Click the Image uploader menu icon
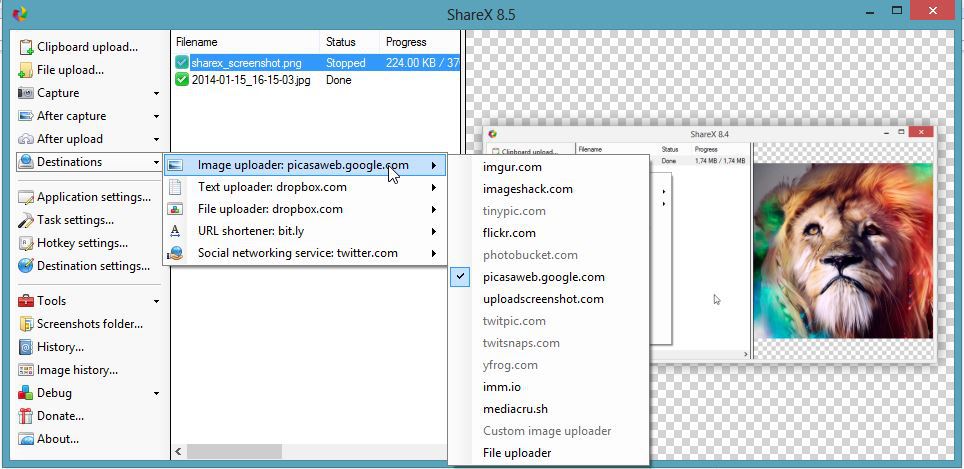 coord(175,165)
